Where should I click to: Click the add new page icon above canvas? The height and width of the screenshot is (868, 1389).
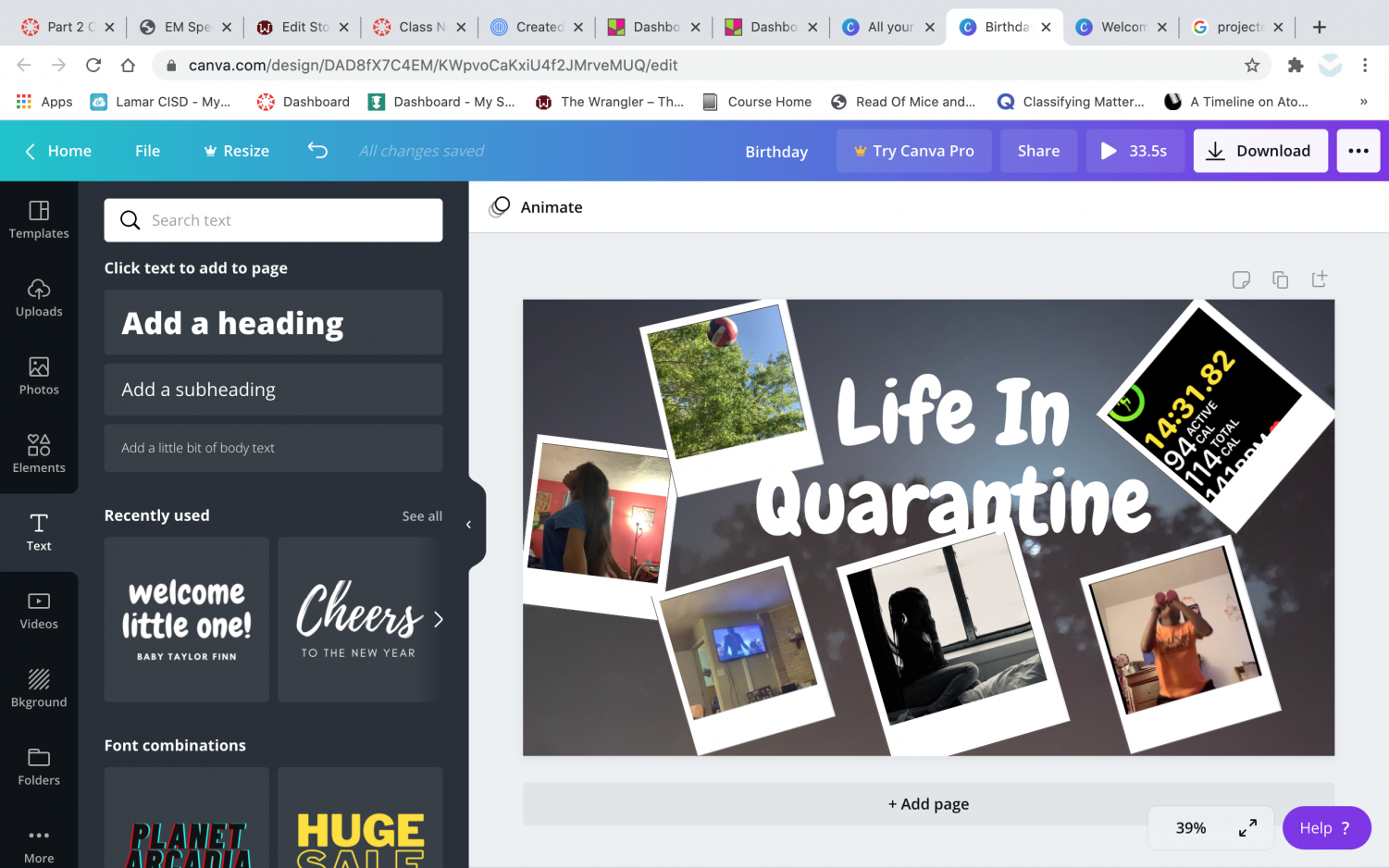[x=1320, y=279]
